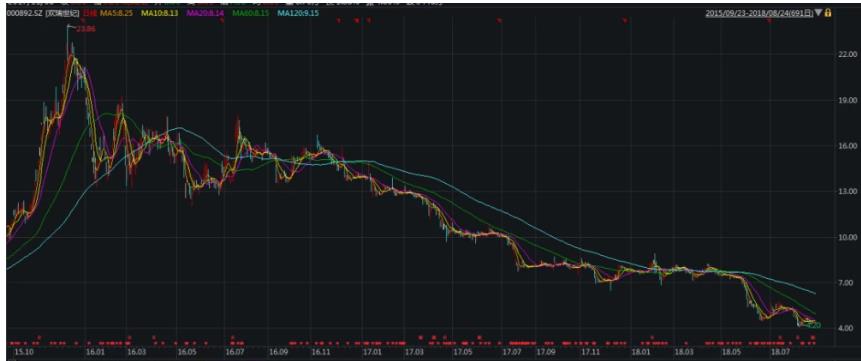Click the 16.01 date axis label

click(x=96, y=352)
